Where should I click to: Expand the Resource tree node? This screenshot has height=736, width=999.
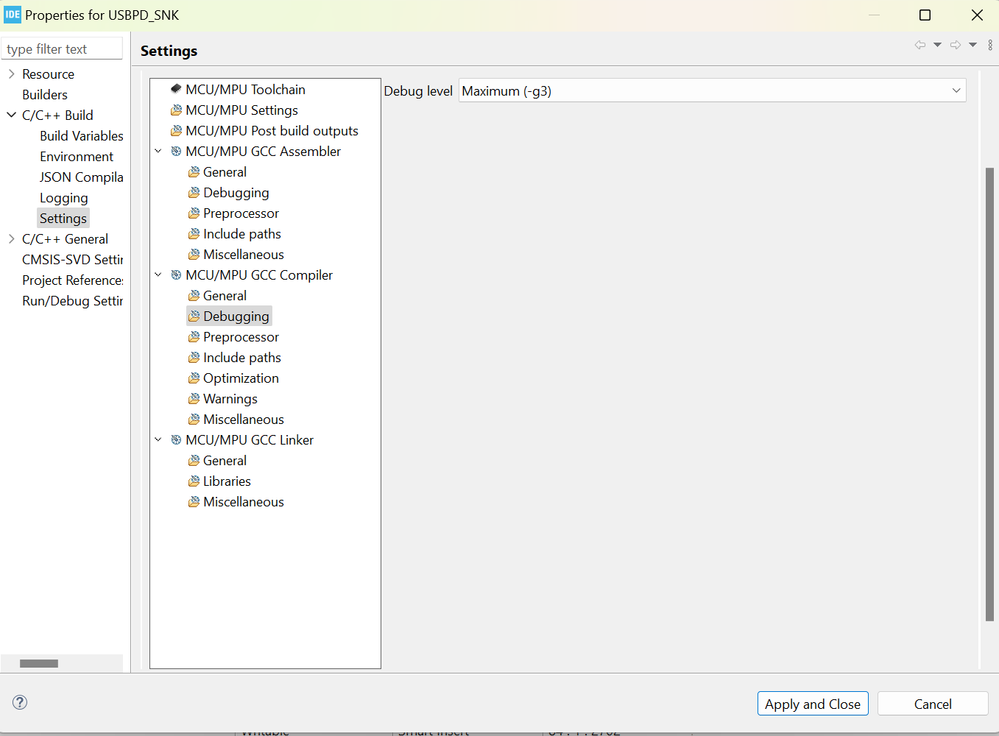coord(11,74)
